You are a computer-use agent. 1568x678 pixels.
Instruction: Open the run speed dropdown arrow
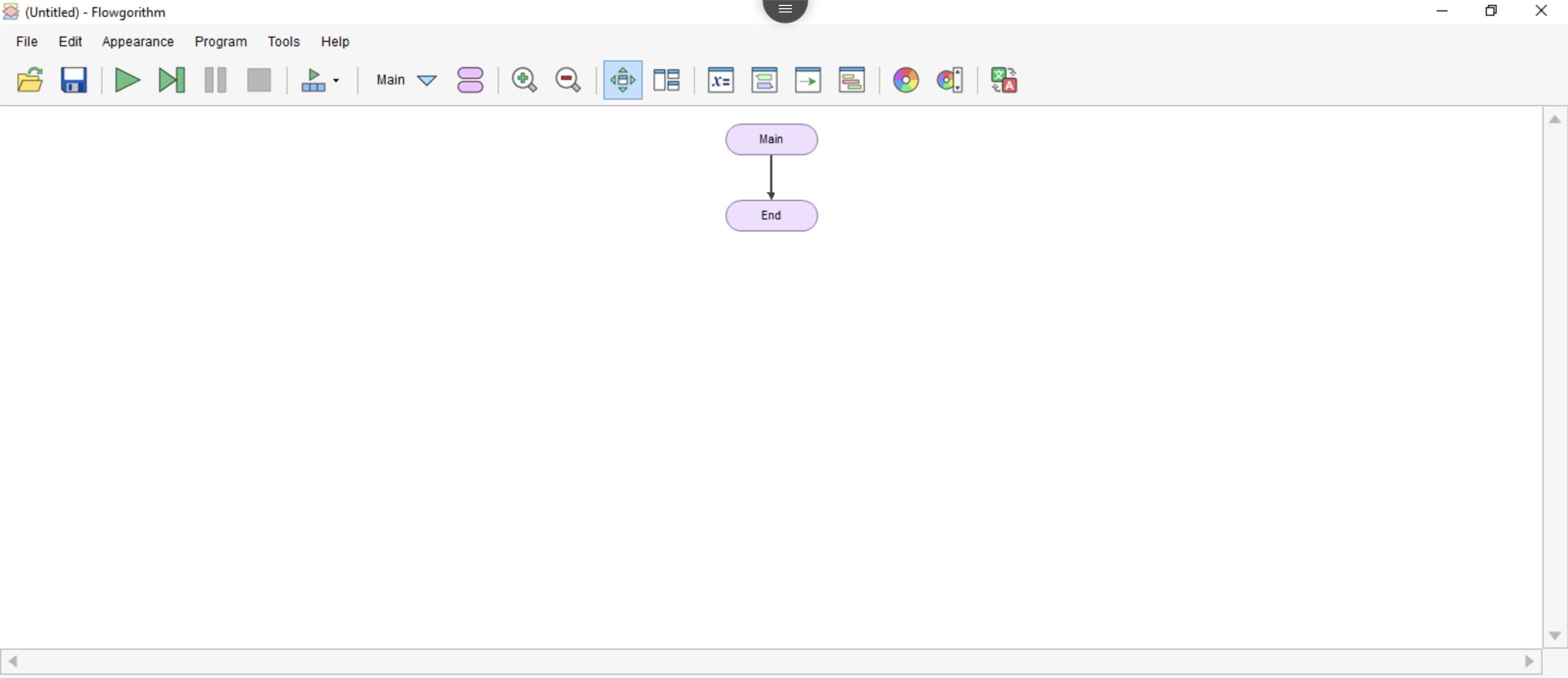click(x=336, y=81)
